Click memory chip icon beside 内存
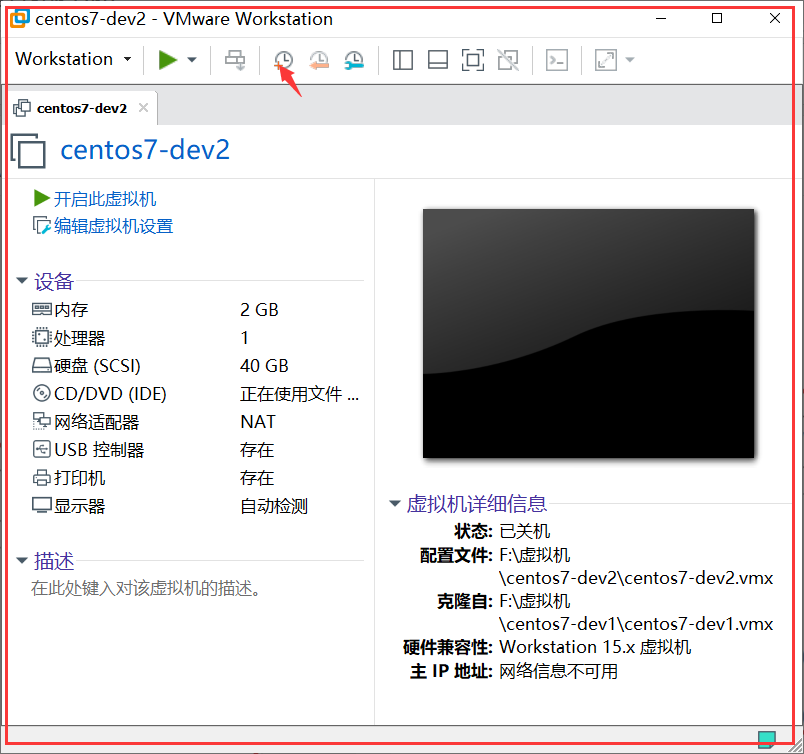This screenshot has width=804, height=754. tap(42, 309)
